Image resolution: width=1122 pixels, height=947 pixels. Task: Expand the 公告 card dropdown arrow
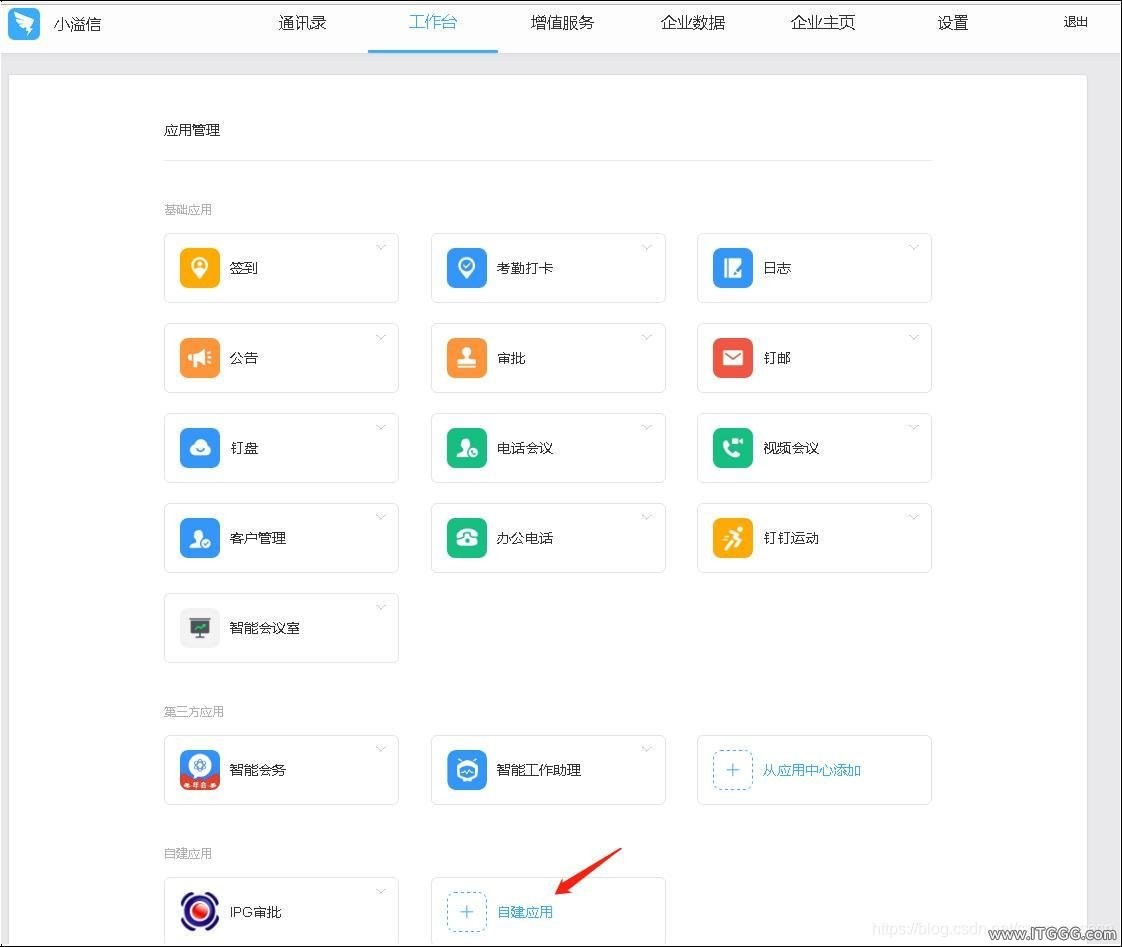tap(381, 337)
